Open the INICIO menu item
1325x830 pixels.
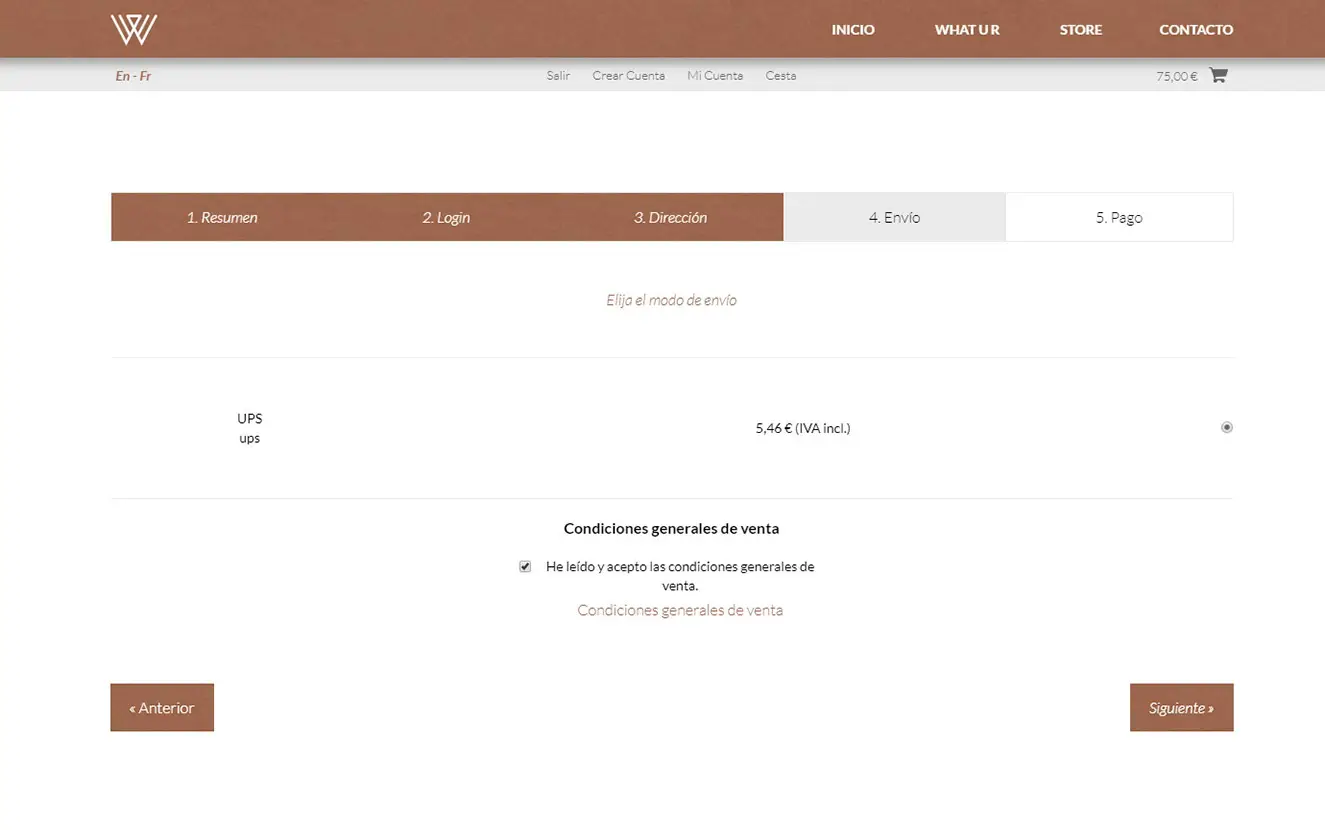[852, 30]
